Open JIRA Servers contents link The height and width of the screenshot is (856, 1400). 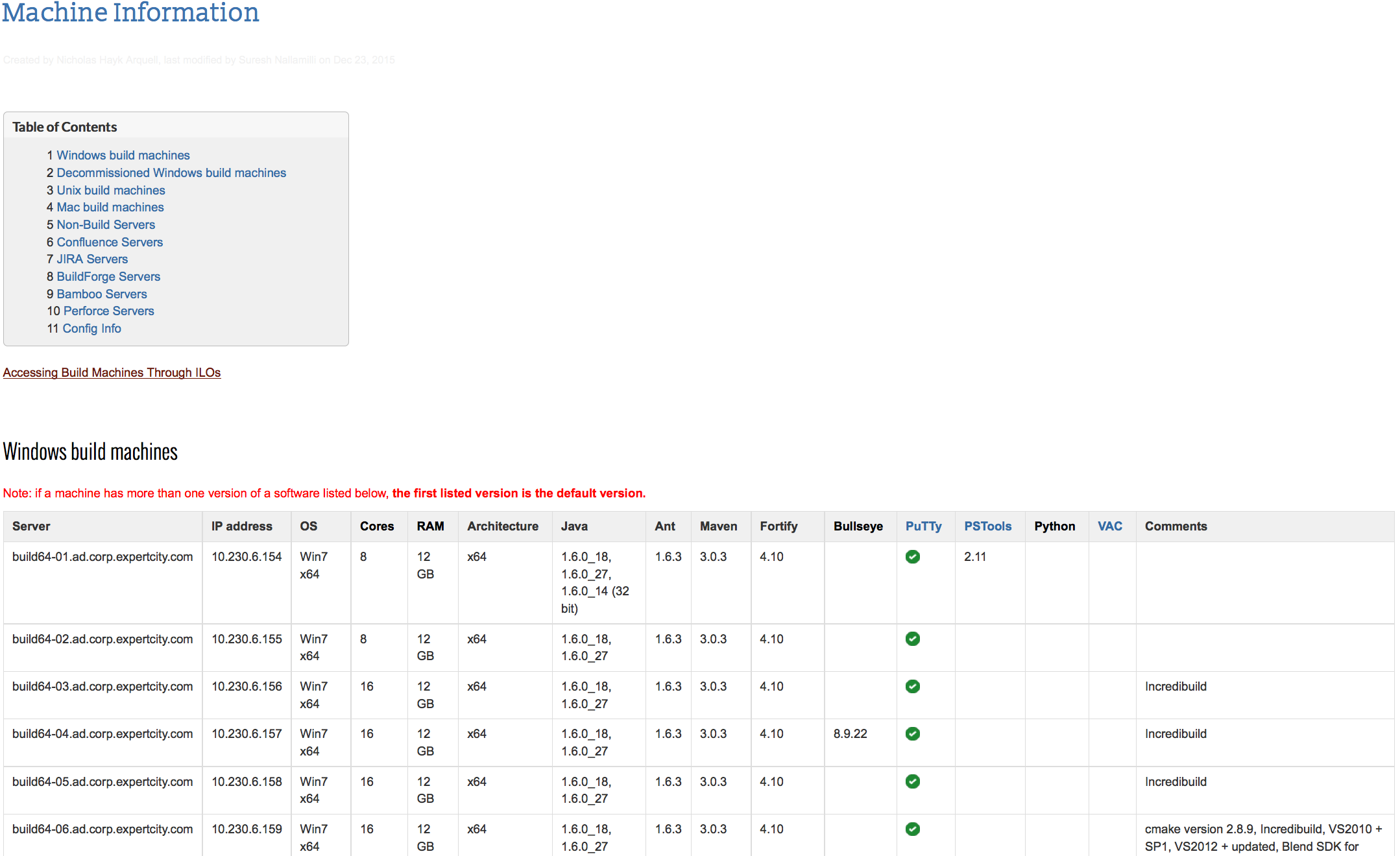[92, 259]
